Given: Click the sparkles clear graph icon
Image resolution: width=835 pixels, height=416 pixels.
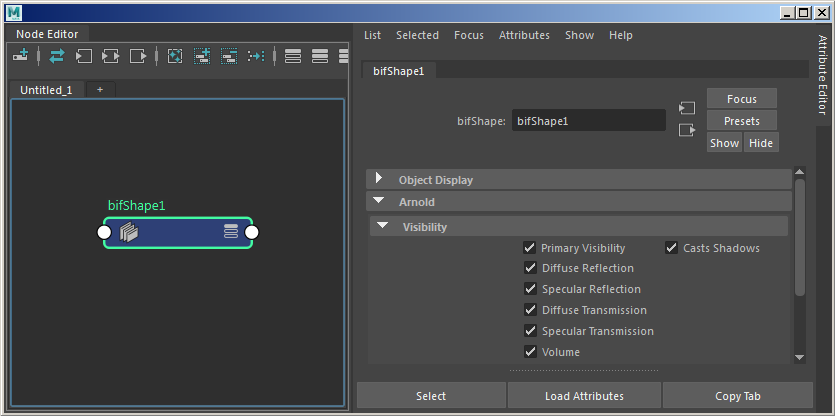Looking at the screenshot, I should [x=175, y=56].
